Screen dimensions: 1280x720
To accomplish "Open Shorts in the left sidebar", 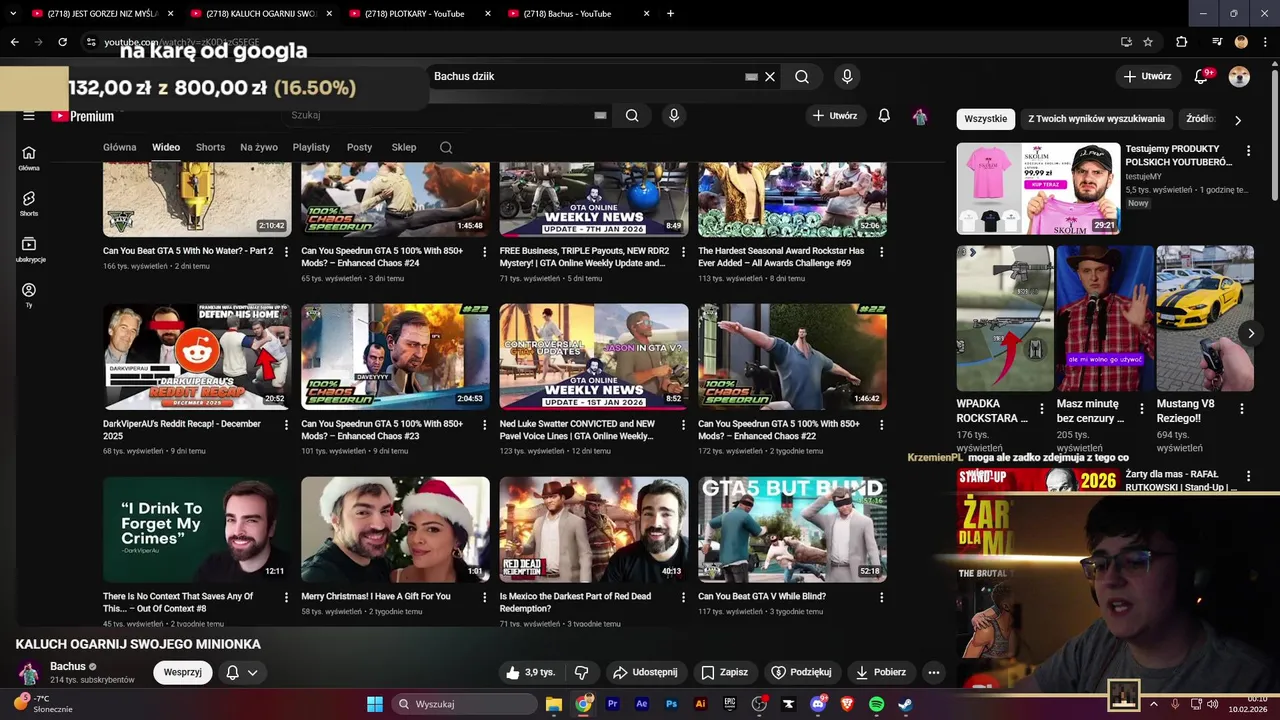I will (29, 203).
